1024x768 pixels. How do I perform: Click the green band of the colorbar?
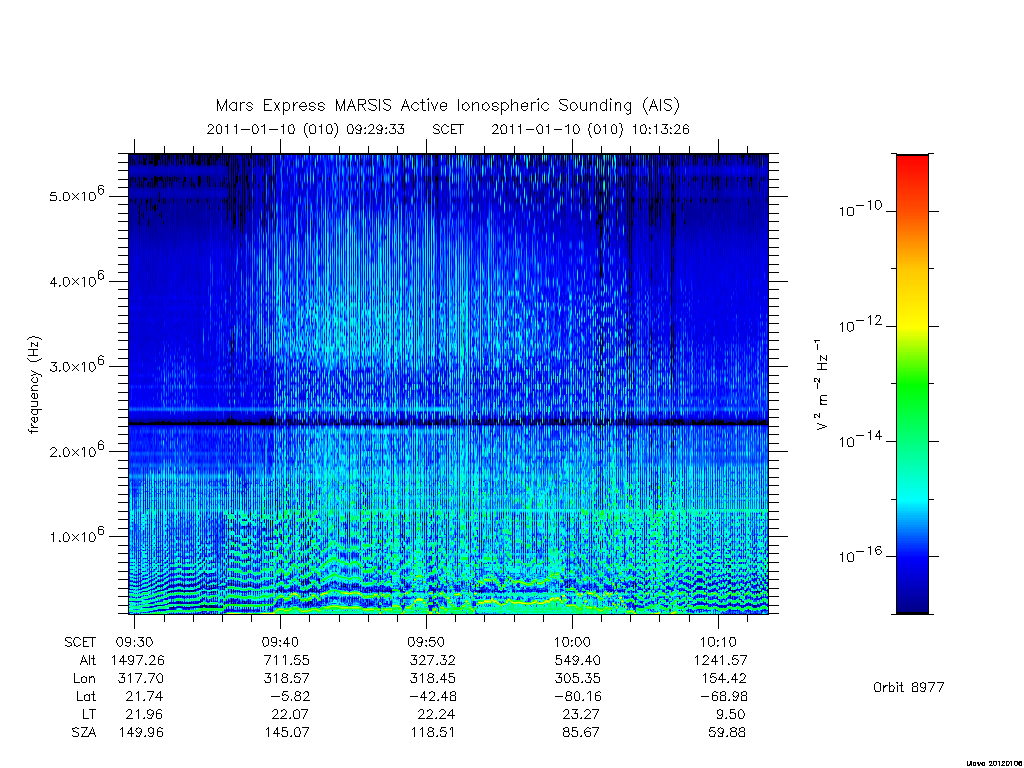[x=912, y=385]
